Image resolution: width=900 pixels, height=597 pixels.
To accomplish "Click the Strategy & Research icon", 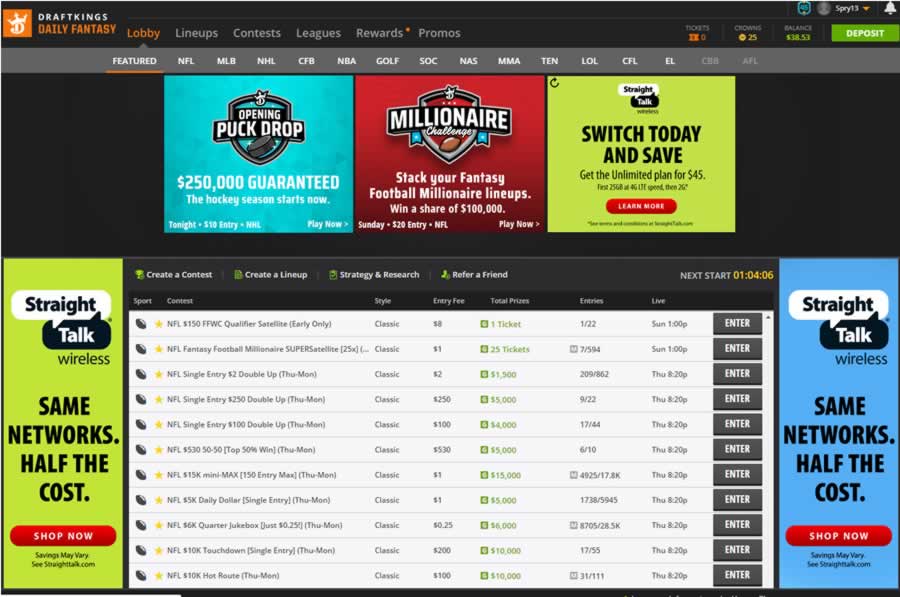I will [x=332, y=274].
